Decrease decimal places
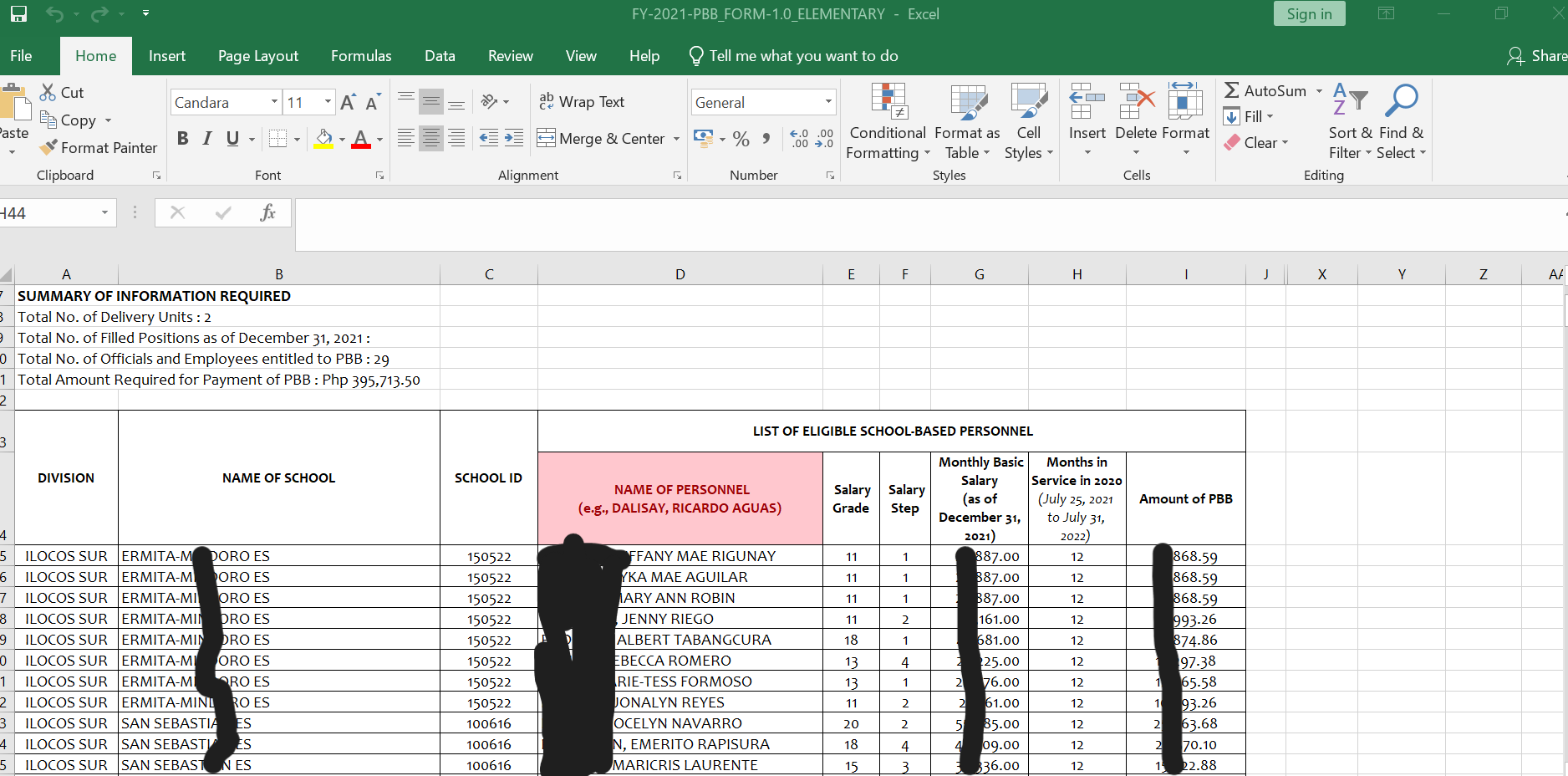This screenshot has height=776, width=1568. pyautogui.click(x=825, y=139)
